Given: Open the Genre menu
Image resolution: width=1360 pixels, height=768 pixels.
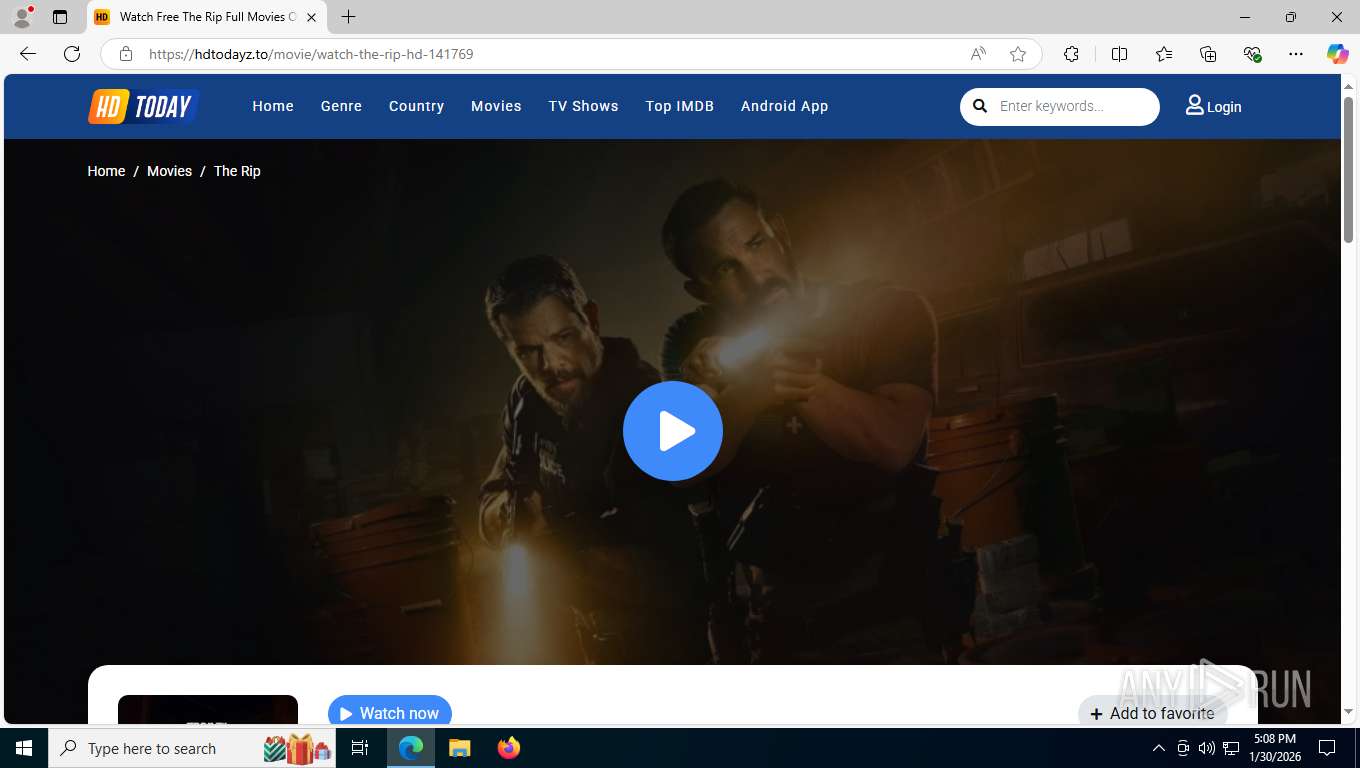Looking at the screenshot, I should 341,106.
